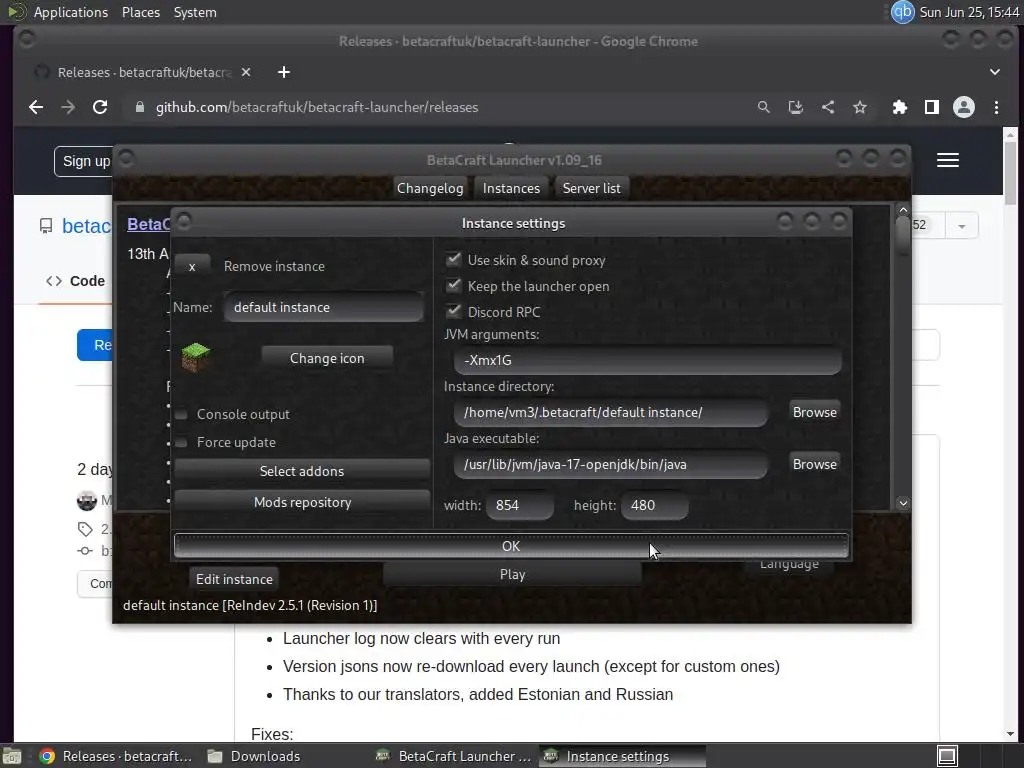
Task: Open the System menu
Action: (x=195, y=12)
